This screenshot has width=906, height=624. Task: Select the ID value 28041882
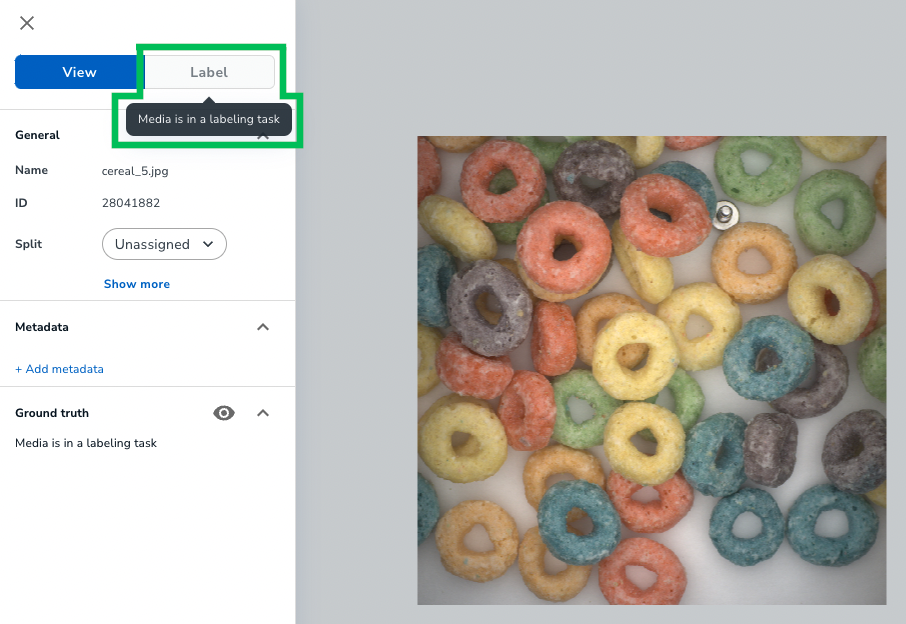[x=130, y=202]
